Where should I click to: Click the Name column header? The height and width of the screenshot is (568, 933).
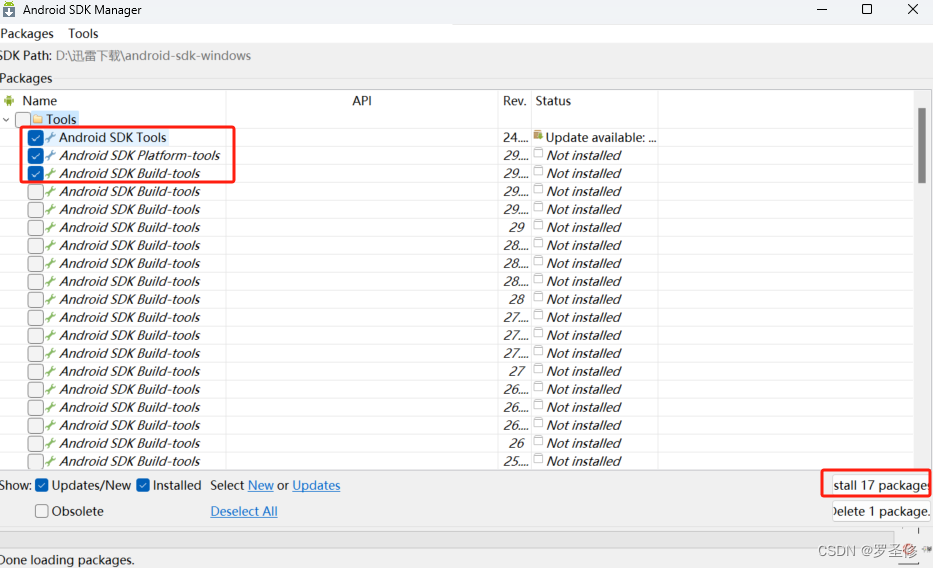pos(39,101)
